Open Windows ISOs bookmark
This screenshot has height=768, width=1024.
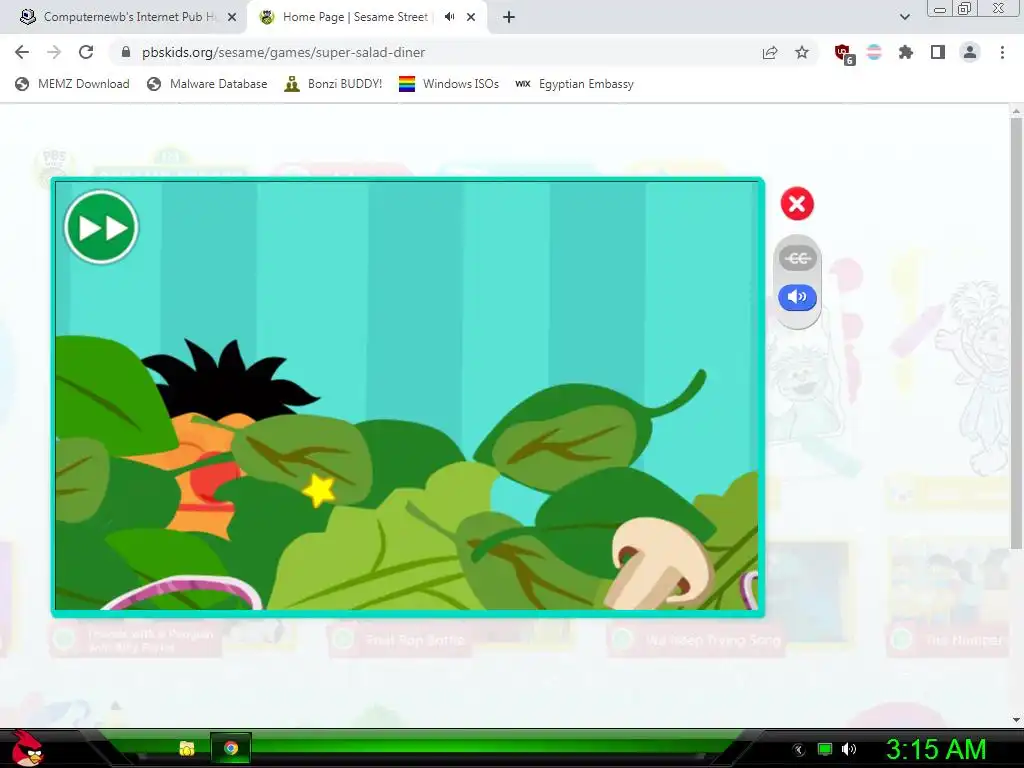449,84
